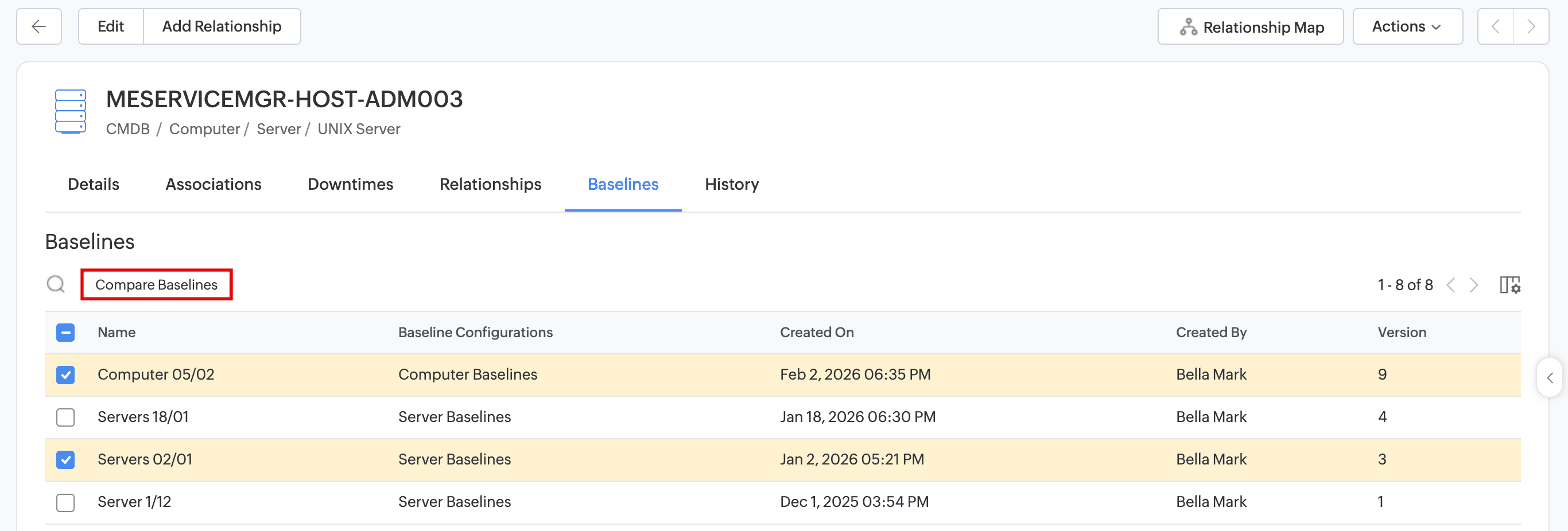
Task: Click the baselines search magnifier icon
Action: [56, 284]
